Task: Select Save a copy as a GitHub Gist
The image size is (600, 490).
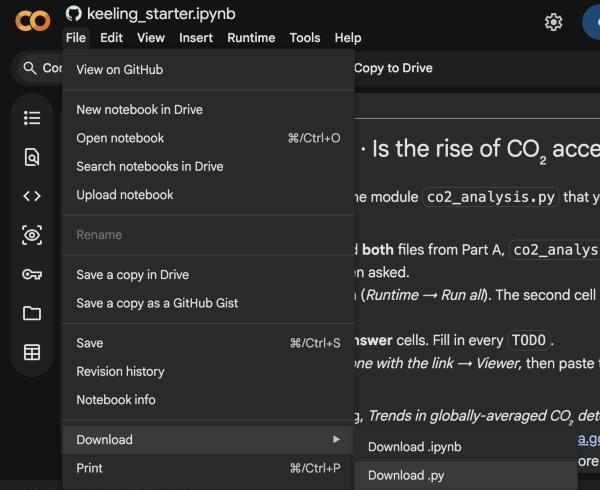Action: coord(209,303)
